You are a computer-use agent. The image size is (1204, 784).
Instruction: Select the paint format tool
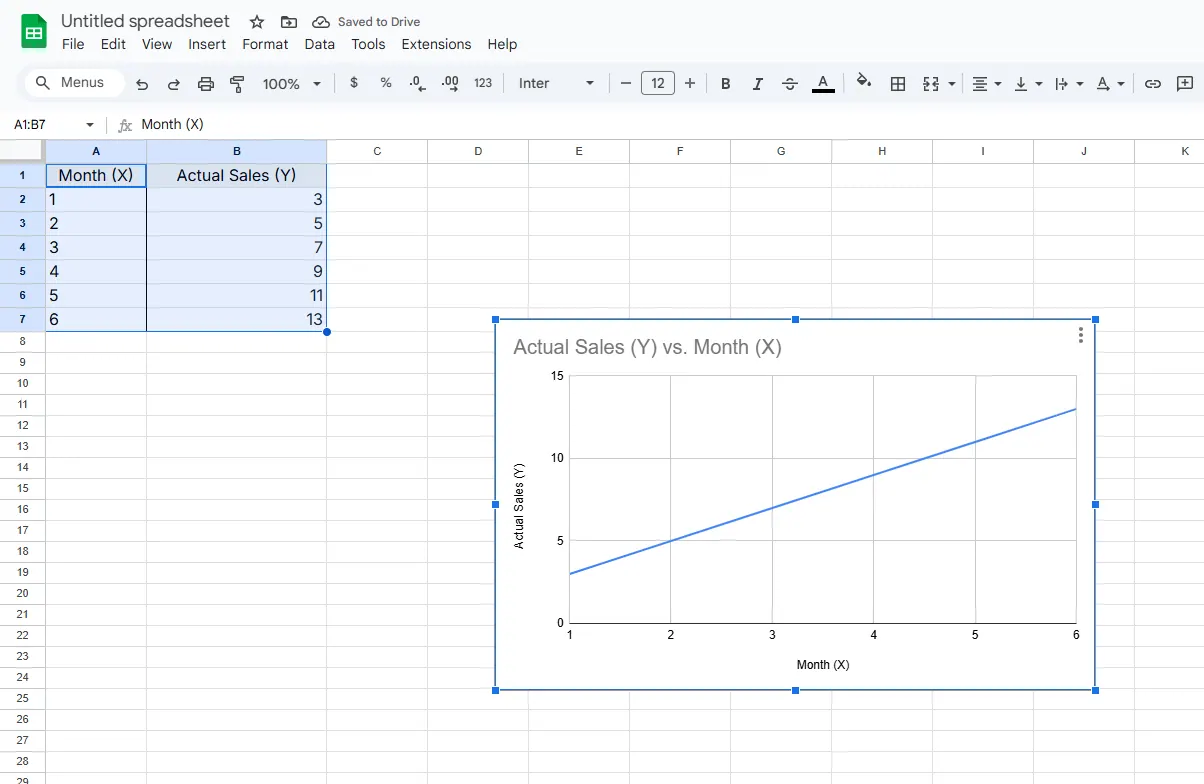click(237, 84)
